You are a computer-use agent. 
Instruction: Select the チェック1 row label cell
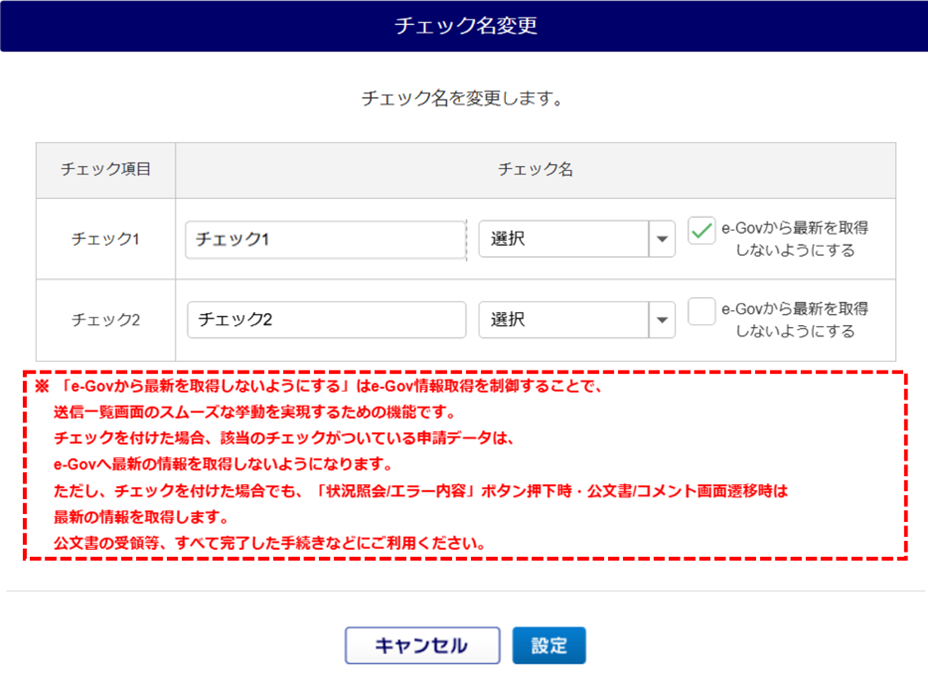tap(106, 239)
